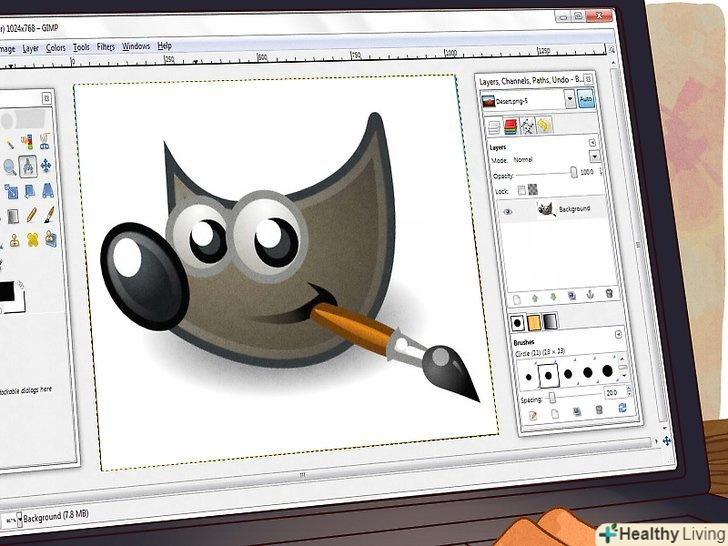Raise the layer with up arrow

pos(535,299)
